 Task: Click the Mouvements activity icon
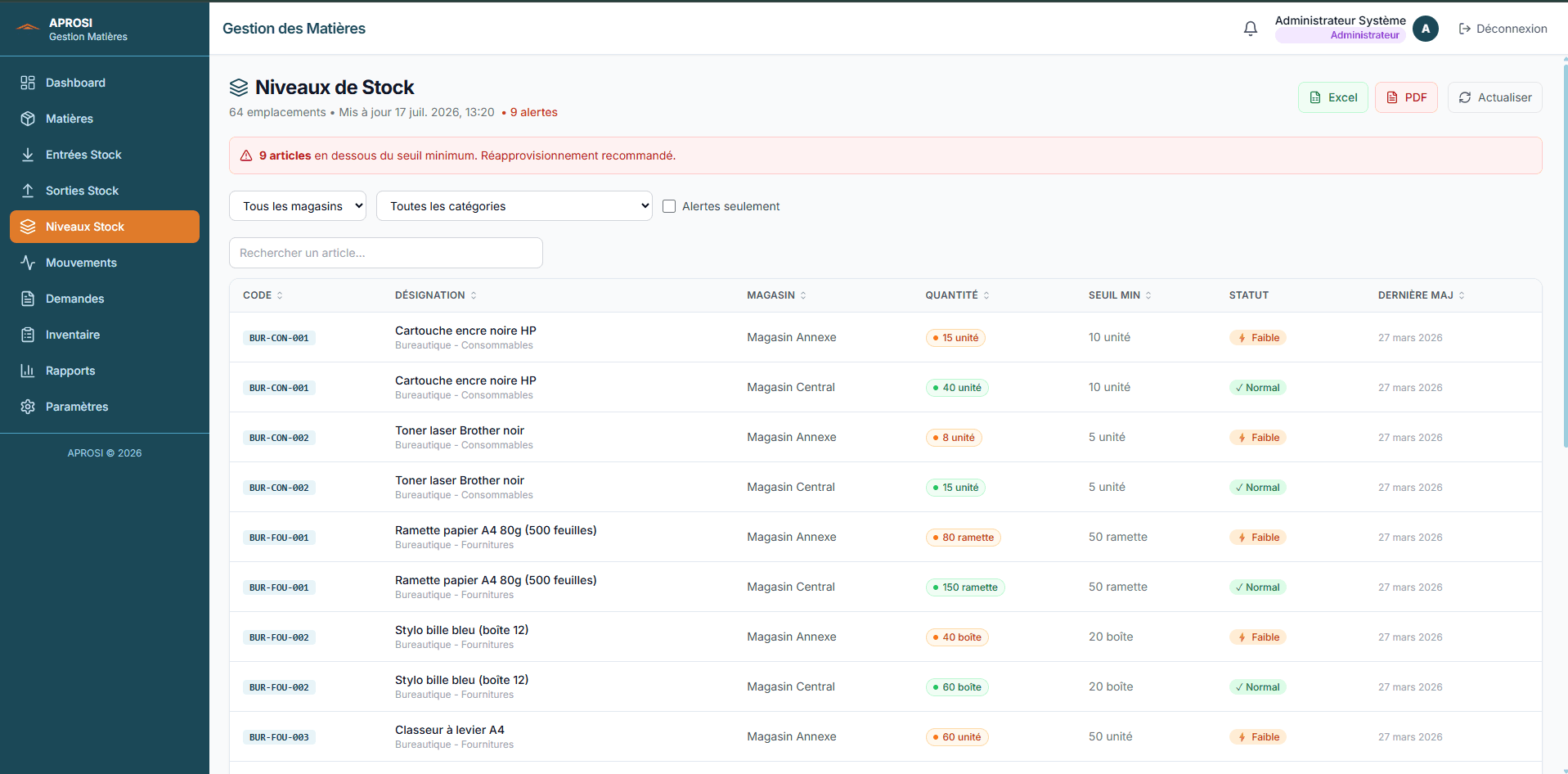28,263
